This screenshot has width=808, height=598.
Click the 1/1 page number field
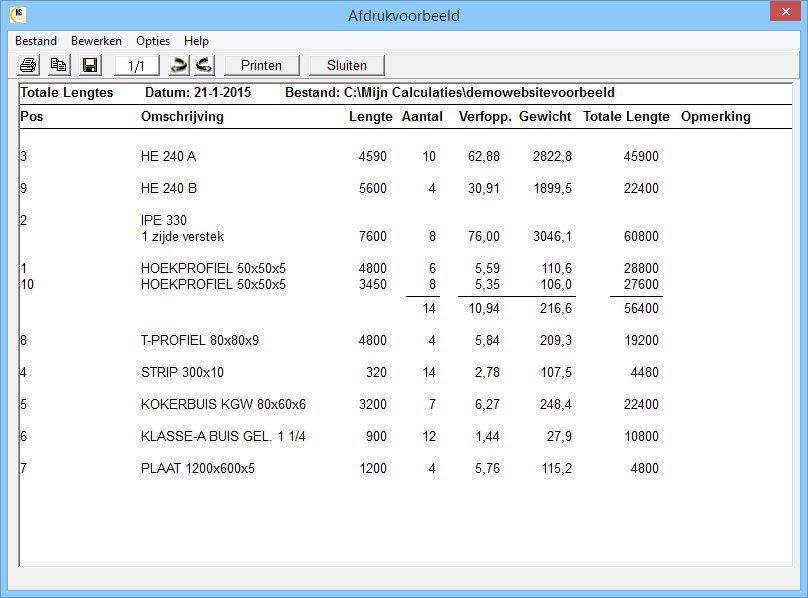pos(137,66)
